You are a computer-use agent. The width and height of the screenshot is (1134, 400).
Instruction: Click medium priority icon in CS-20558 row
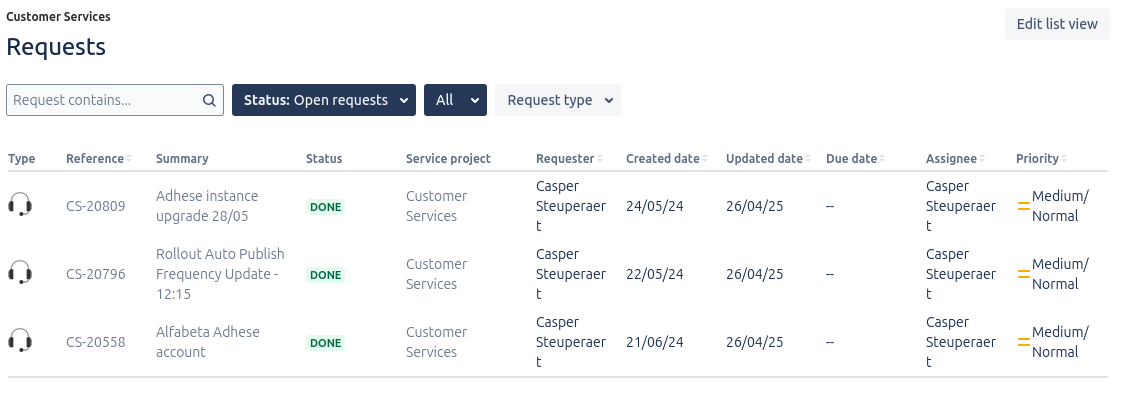coord(1023,342)
